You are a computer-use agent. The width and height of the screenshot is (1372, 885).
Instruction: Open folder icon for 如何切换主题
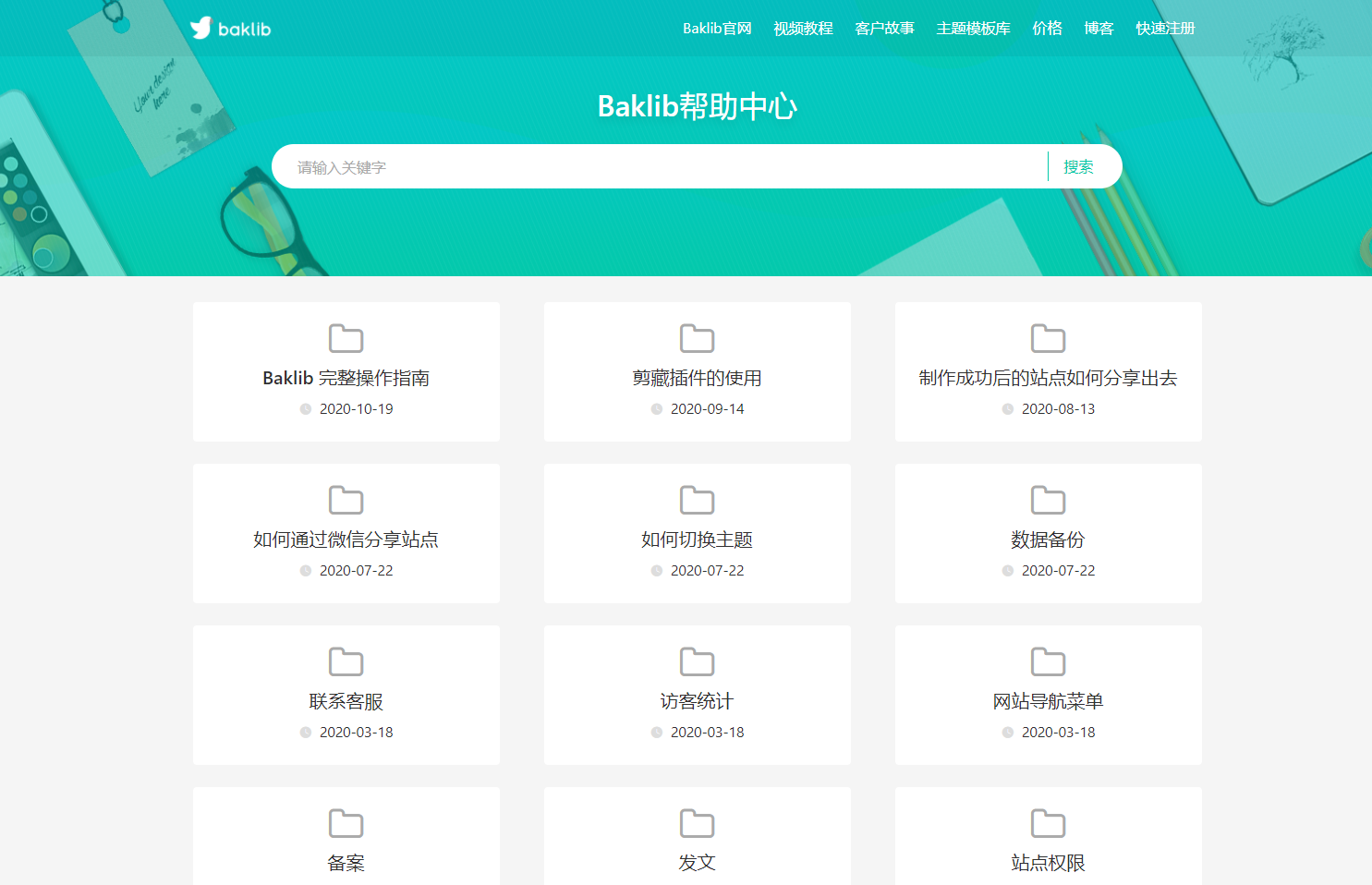click(698, 500)
